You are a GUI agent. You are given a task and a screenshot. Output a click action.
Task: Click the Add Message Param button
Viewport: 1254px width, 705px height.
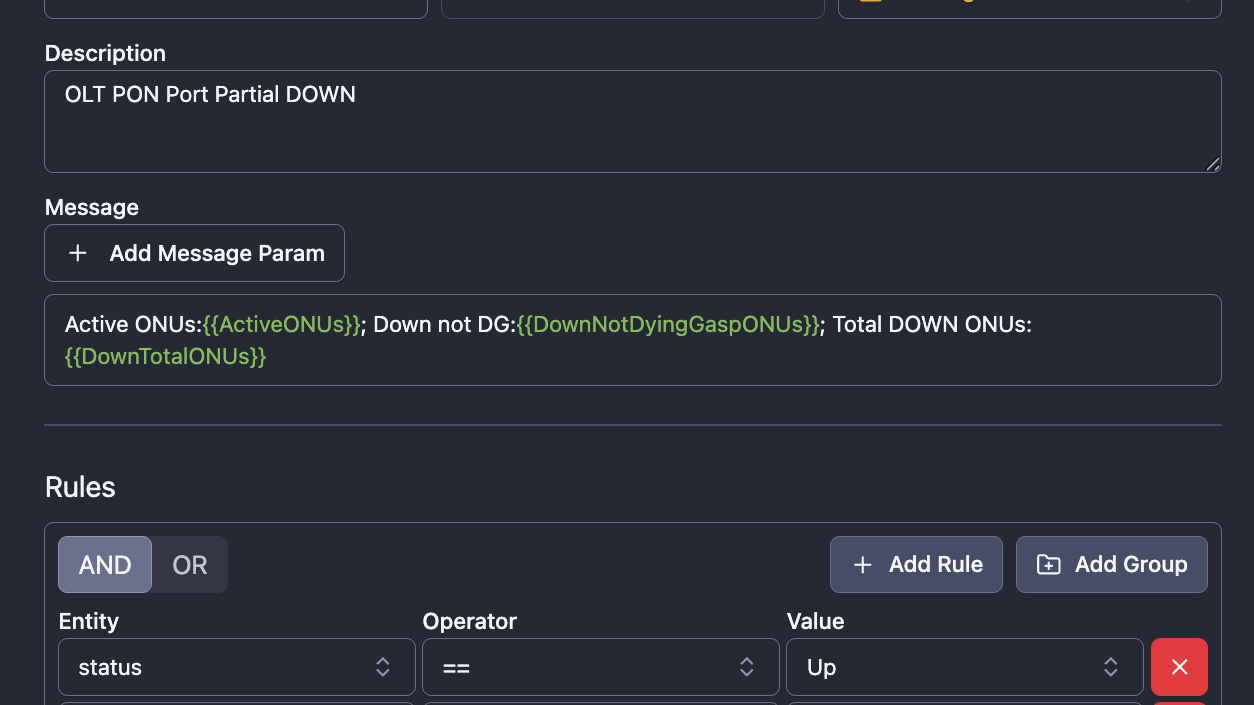point(194,253)
